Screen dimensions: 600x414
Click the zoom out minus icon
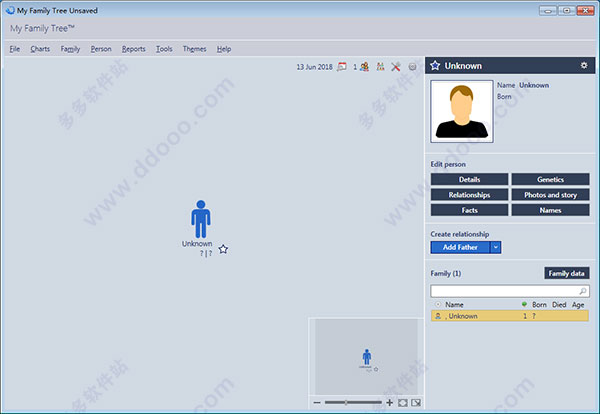317,402
